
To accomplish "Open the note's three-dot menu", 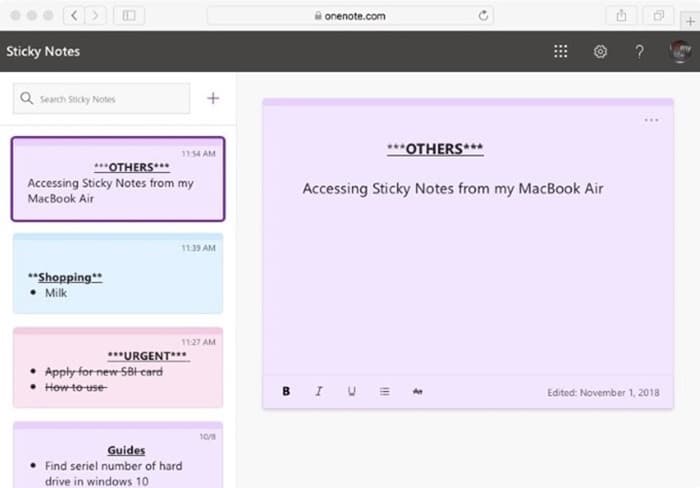I will pyautogui.click(x=651, y=120).
